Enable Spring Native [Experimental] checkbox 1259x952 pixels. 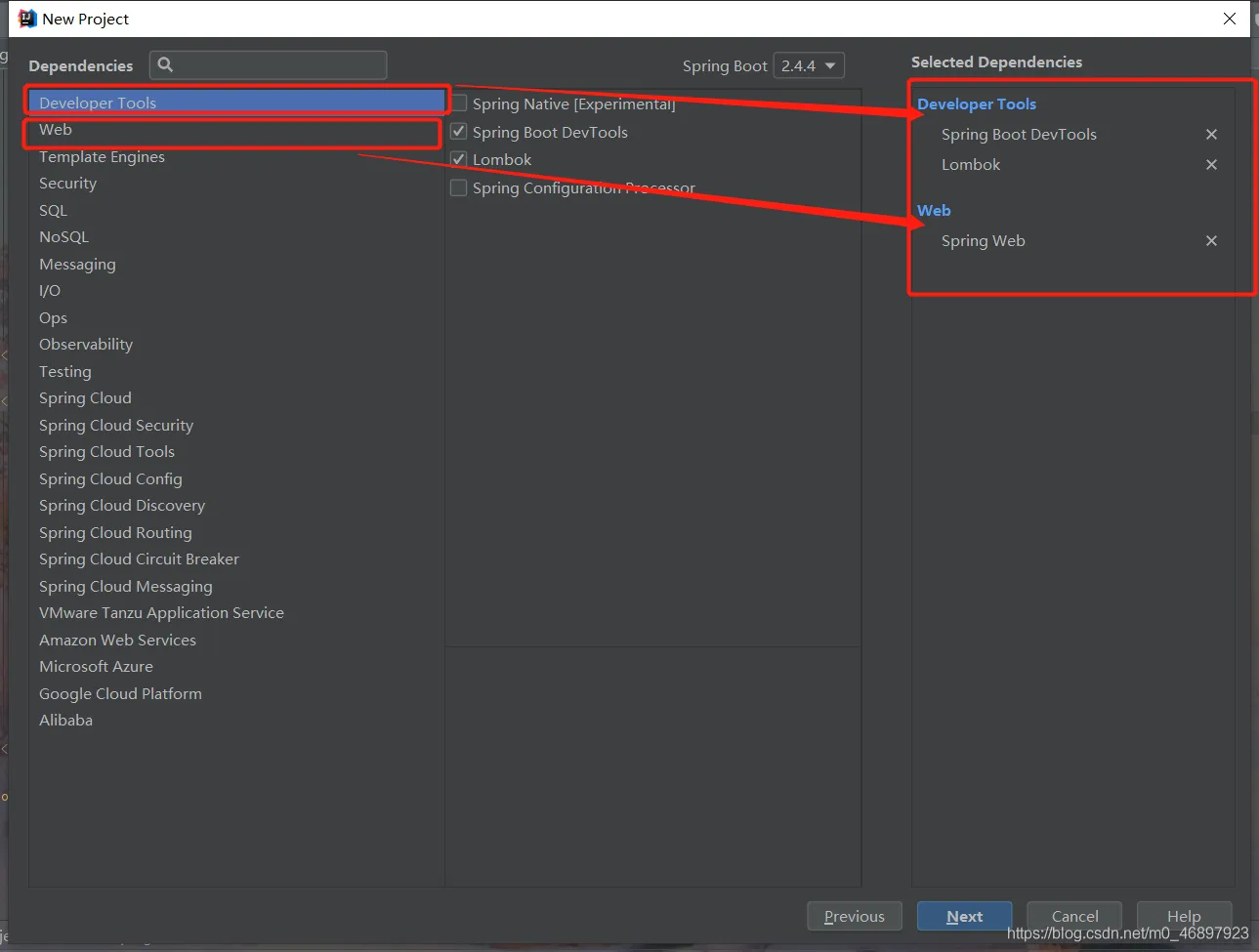point(458,103)
